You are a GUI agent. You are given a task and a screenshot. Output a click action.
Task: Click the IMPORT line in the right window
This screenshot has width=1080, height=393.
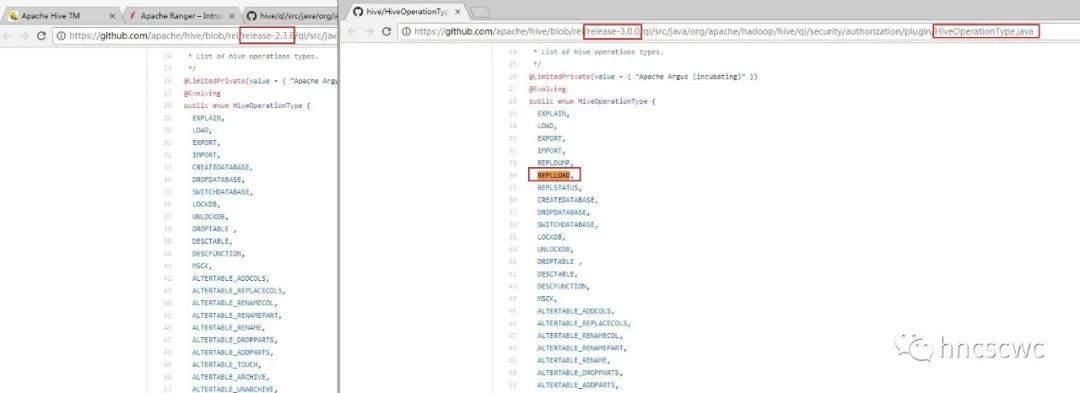click(x=551, y=150)
